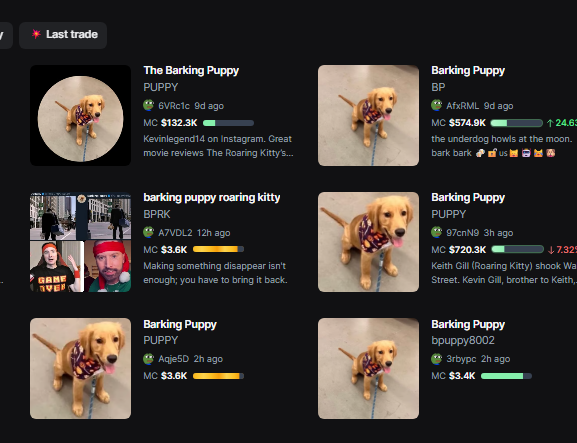The image size is (577, 443).
Task: Click market cap $132.3K value
Action: click(179, 123)
